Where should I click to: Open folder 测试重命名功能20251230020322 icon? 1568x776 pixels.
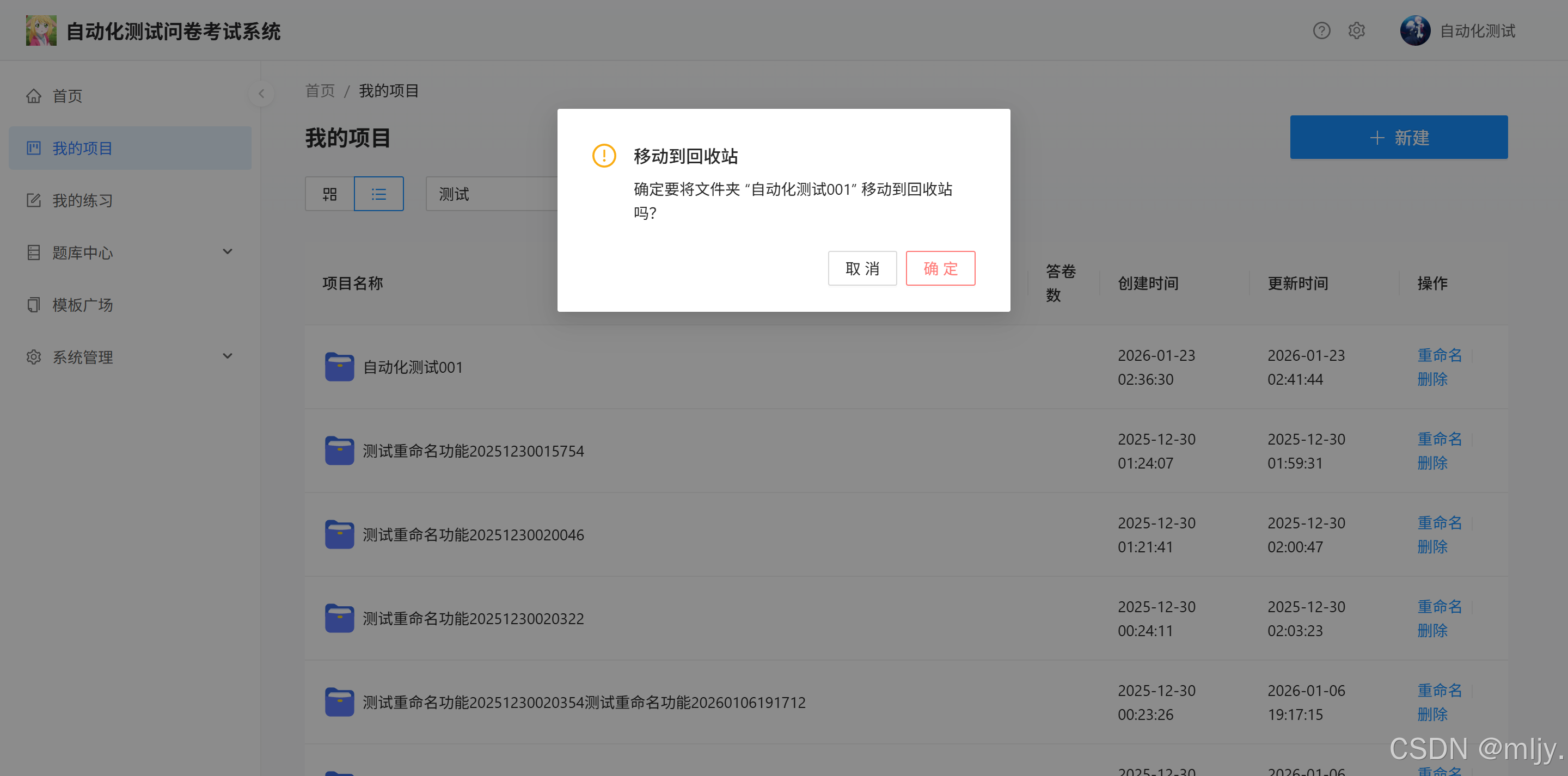click(339, 618)
